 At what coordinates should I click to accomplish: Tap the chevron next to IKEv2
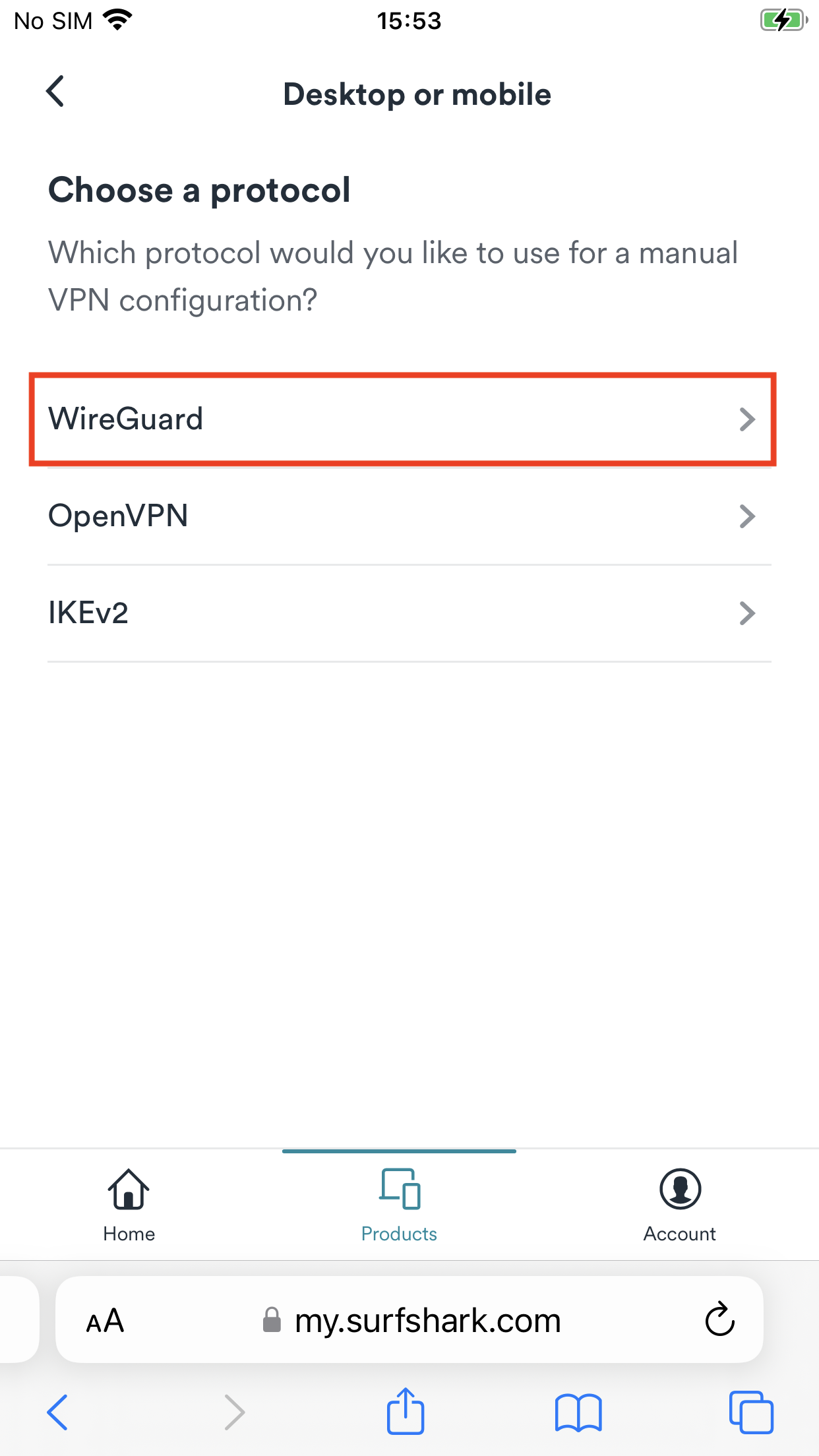click(x=747, y=613)
